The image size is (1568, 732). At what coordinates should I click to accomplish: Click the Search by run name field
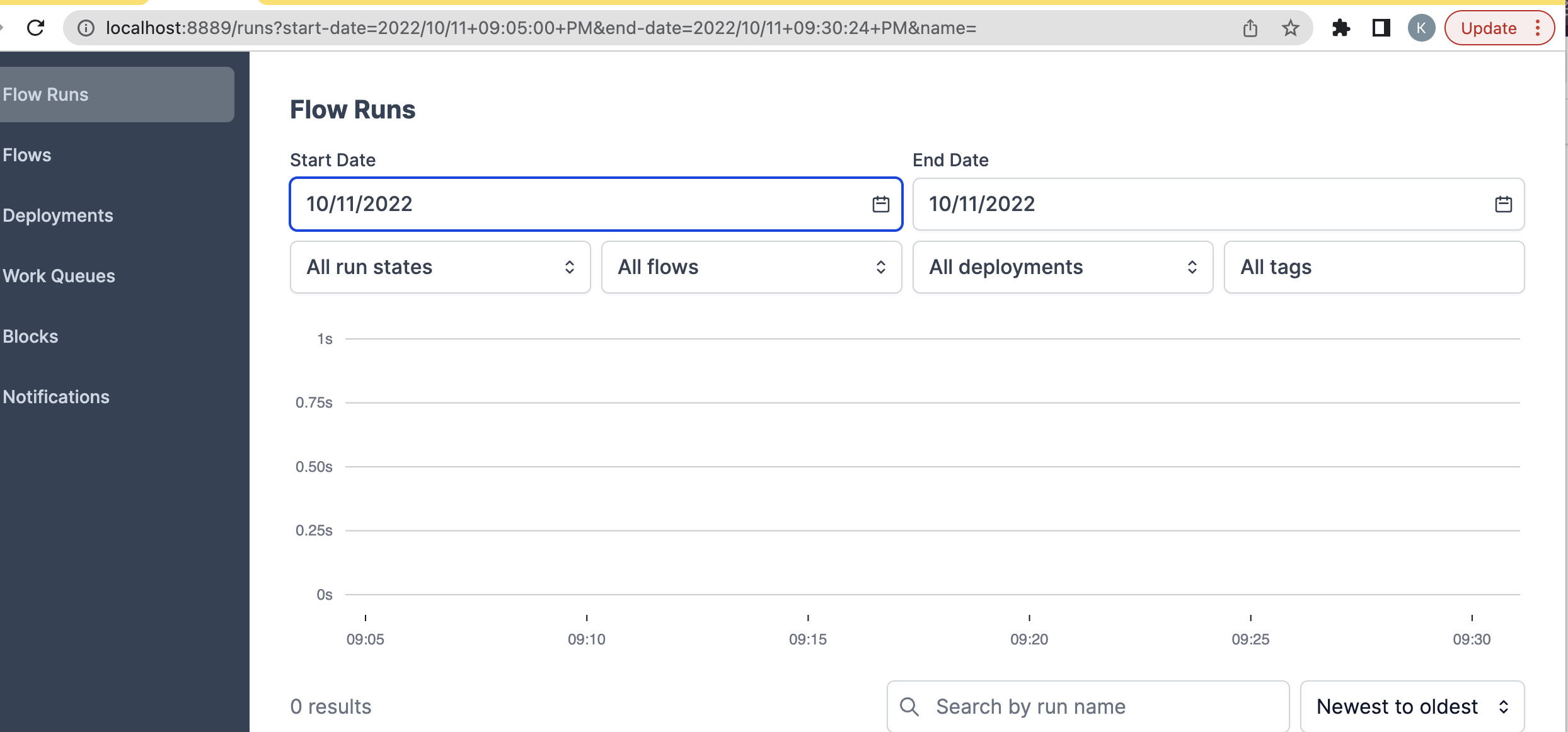(x=1071, y=706)
